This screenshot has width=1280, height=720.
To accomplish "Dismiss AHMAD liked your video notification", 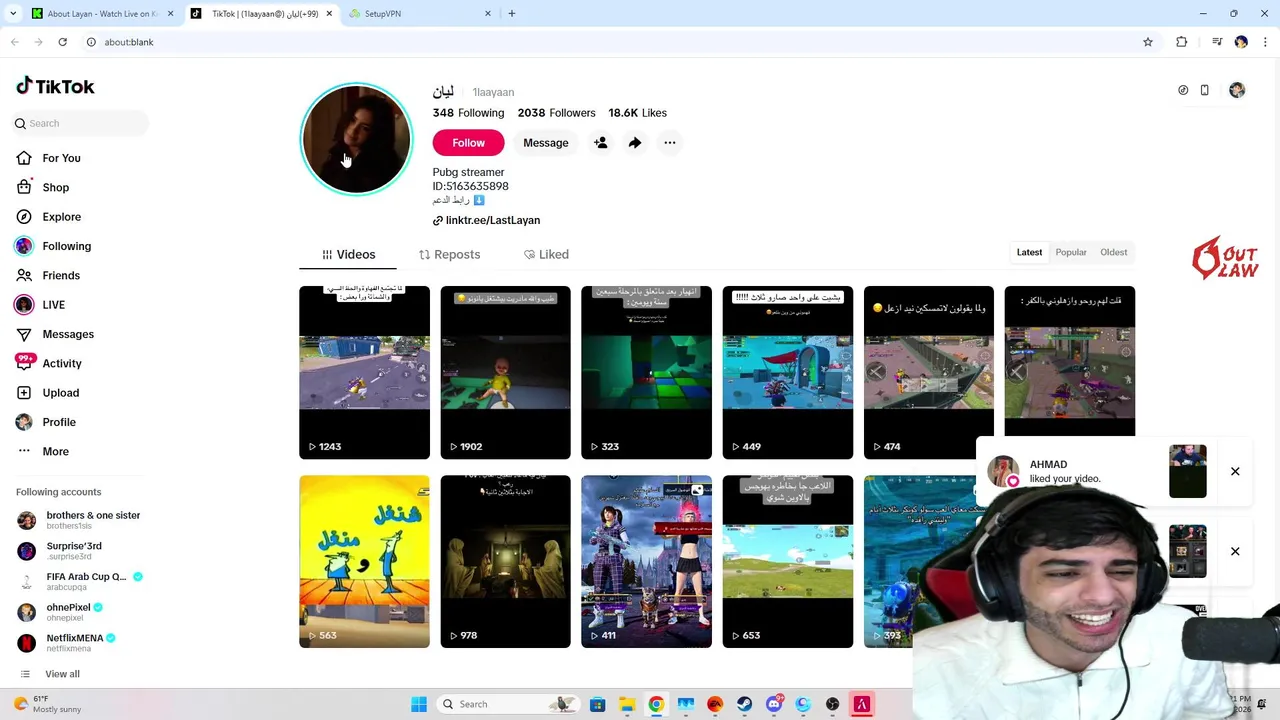I will [x=1235, y=471].
